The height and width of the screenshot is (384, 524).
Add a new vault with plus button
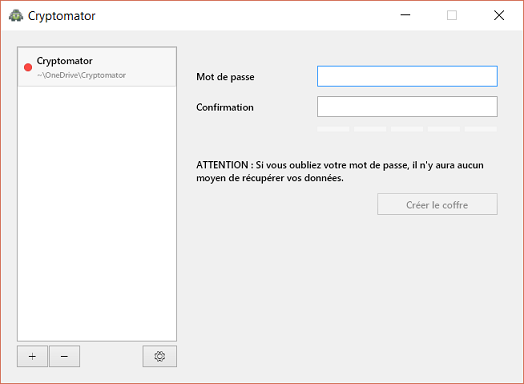point(32,356)
